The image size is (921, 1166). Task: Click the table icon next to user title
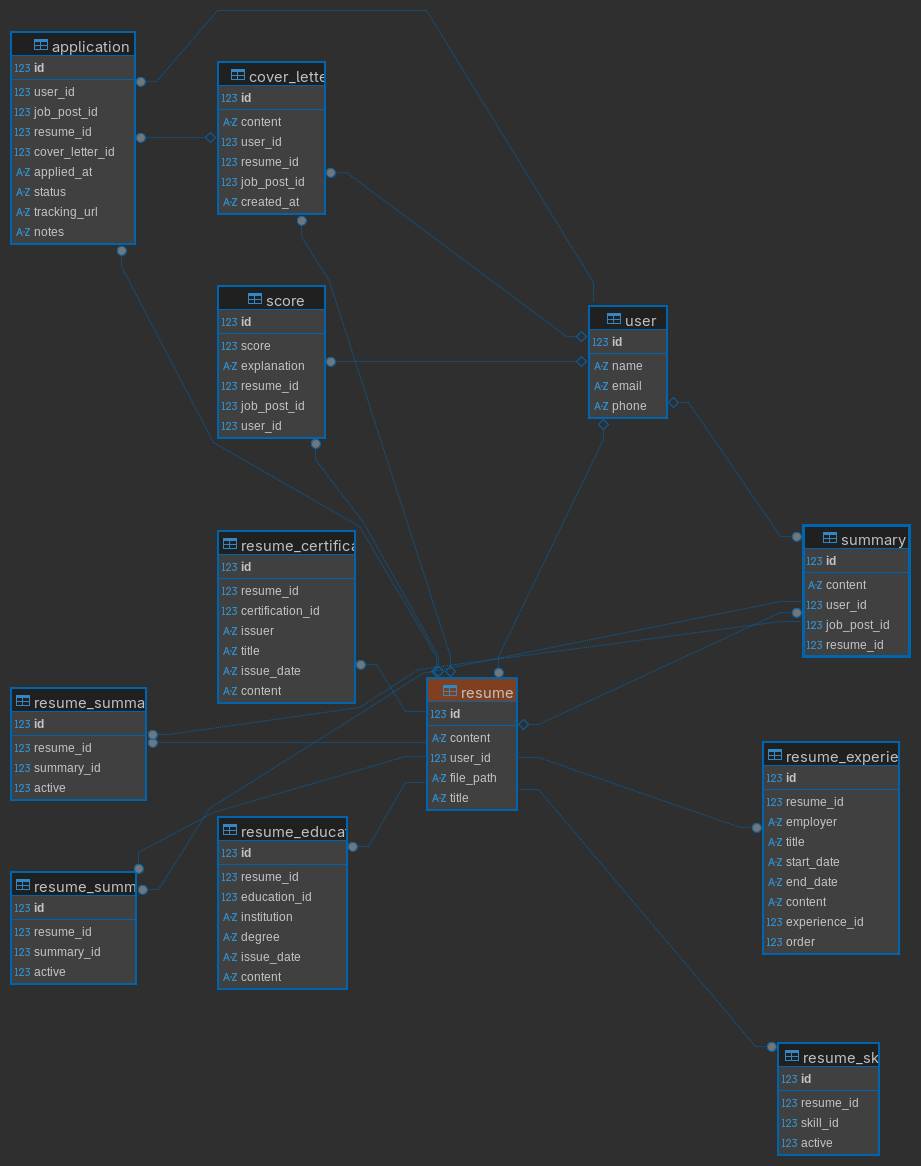coord(614,319)
